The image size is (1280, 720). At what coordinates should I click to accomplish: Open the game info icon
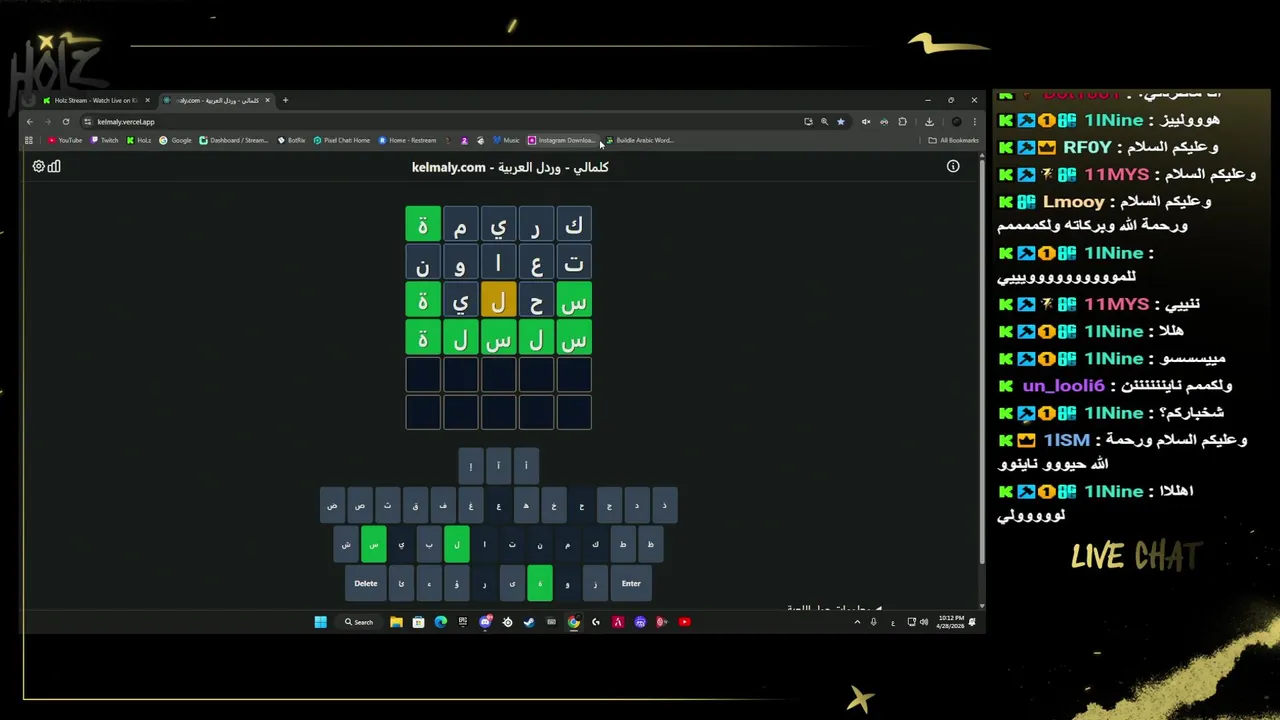(953, 167)
